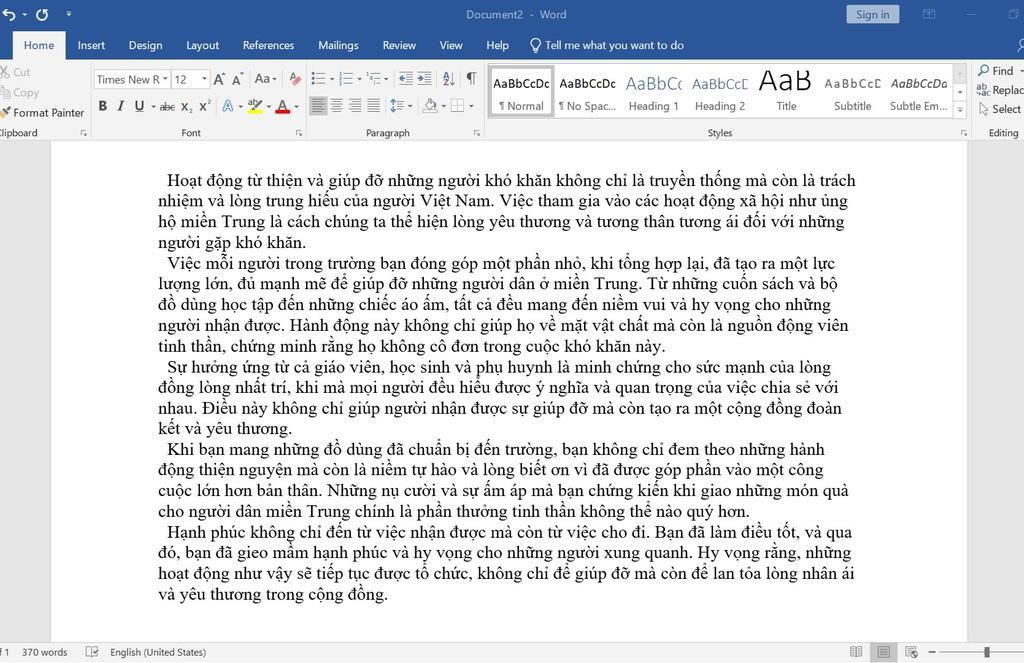
Task: Click the zoom slider handle
Action: [x=987, y=652]
